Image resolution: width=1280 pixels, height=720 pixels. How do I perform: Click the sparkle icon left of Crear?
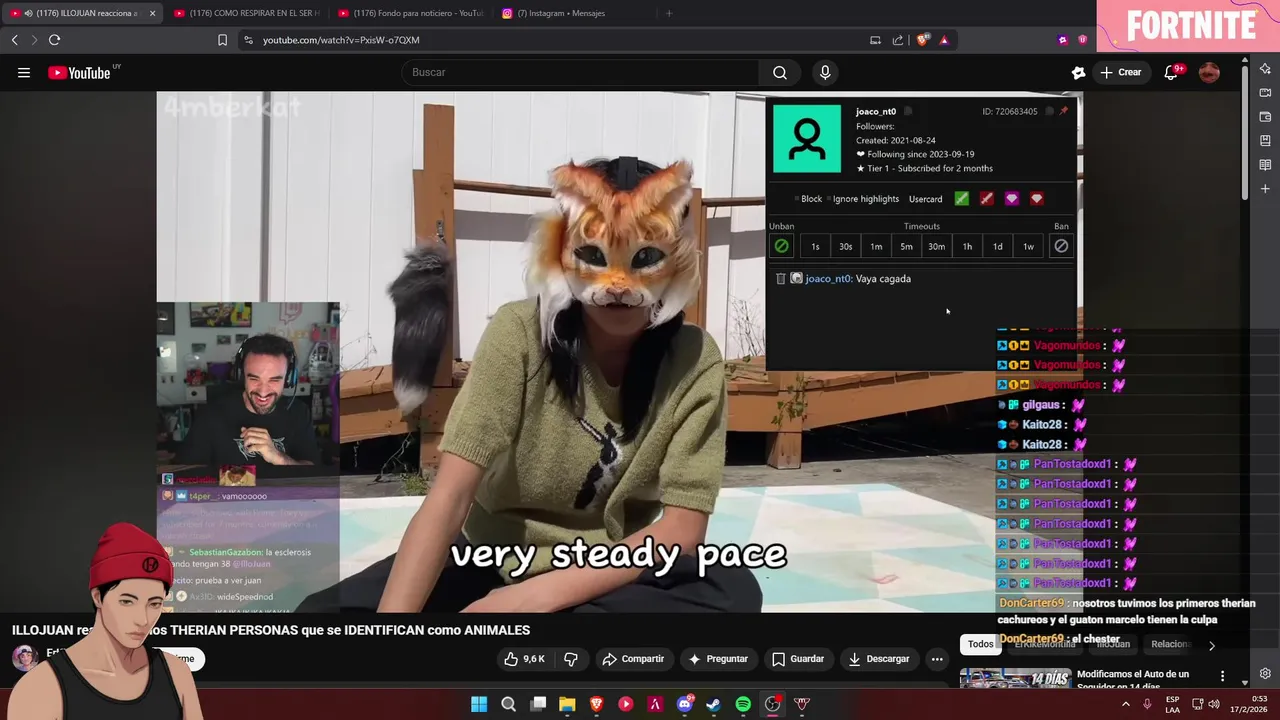[1078, 72]
